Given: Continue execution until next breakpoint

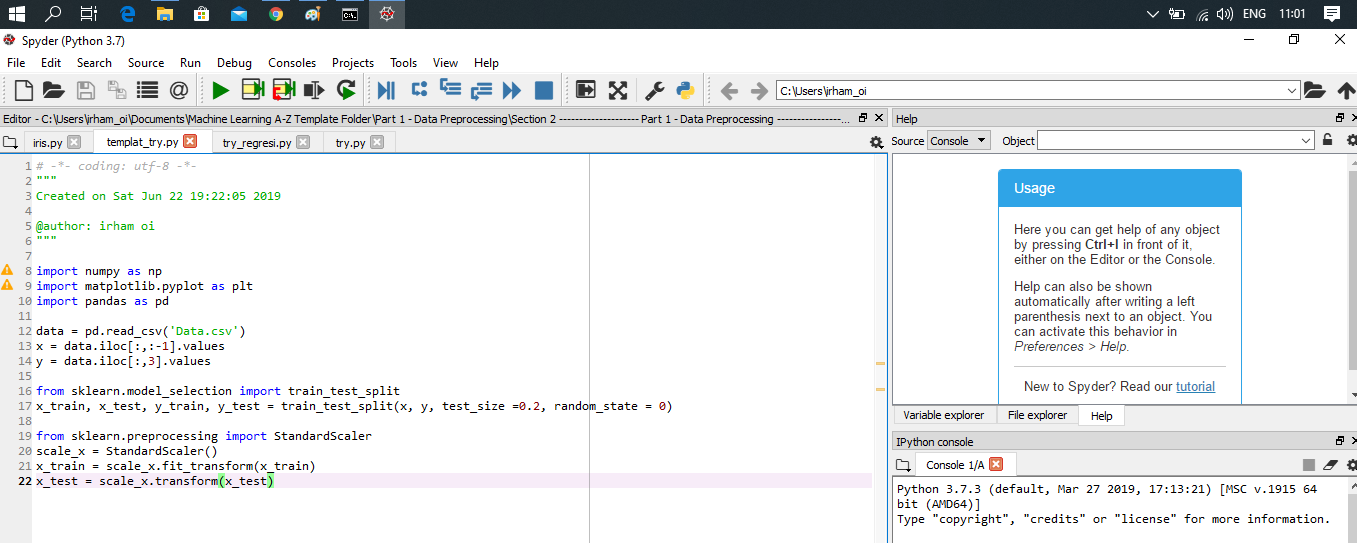Looking at the screenshot, I should click(x=512, y=90).
